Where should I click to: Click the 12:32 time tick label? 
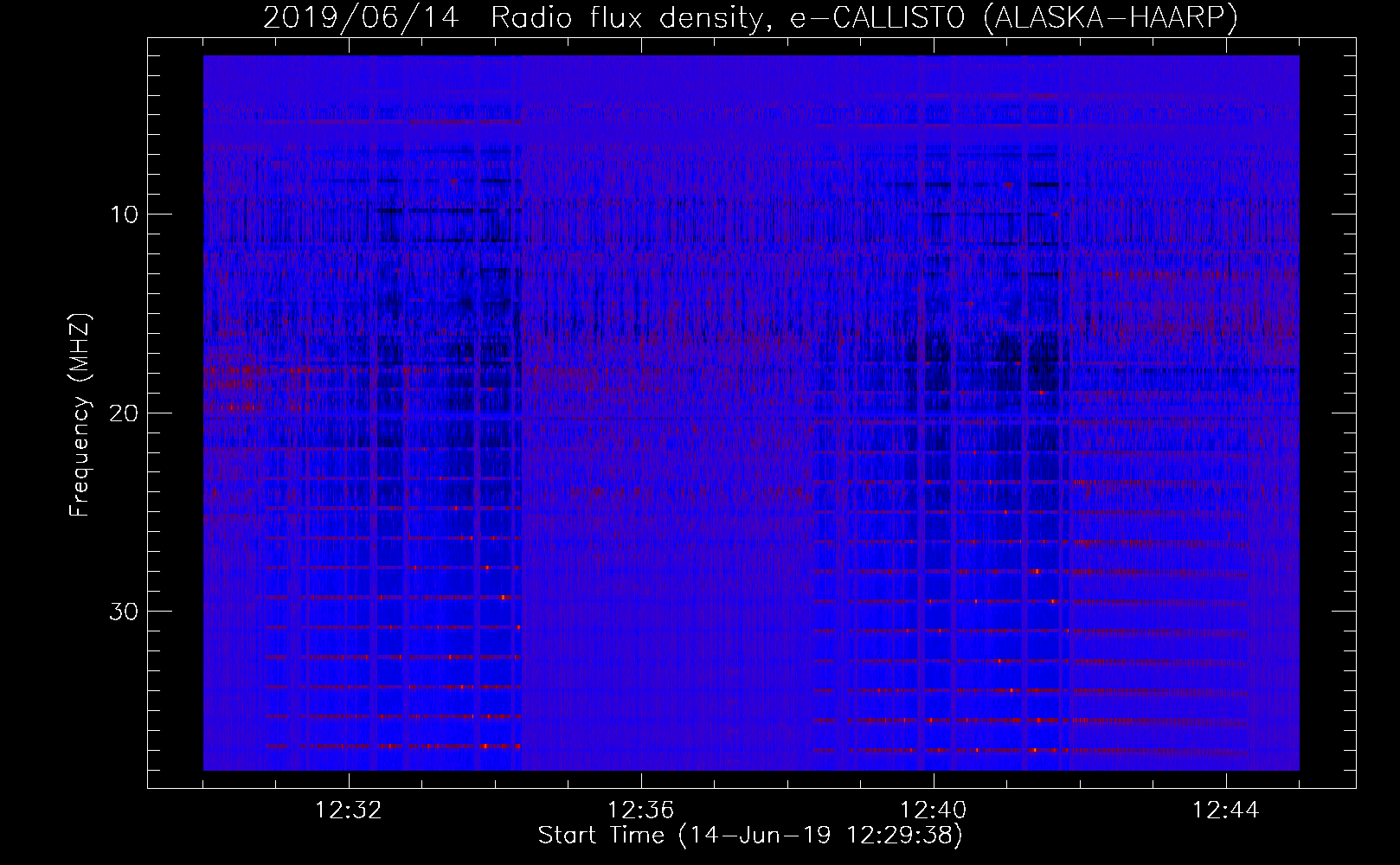349,811
